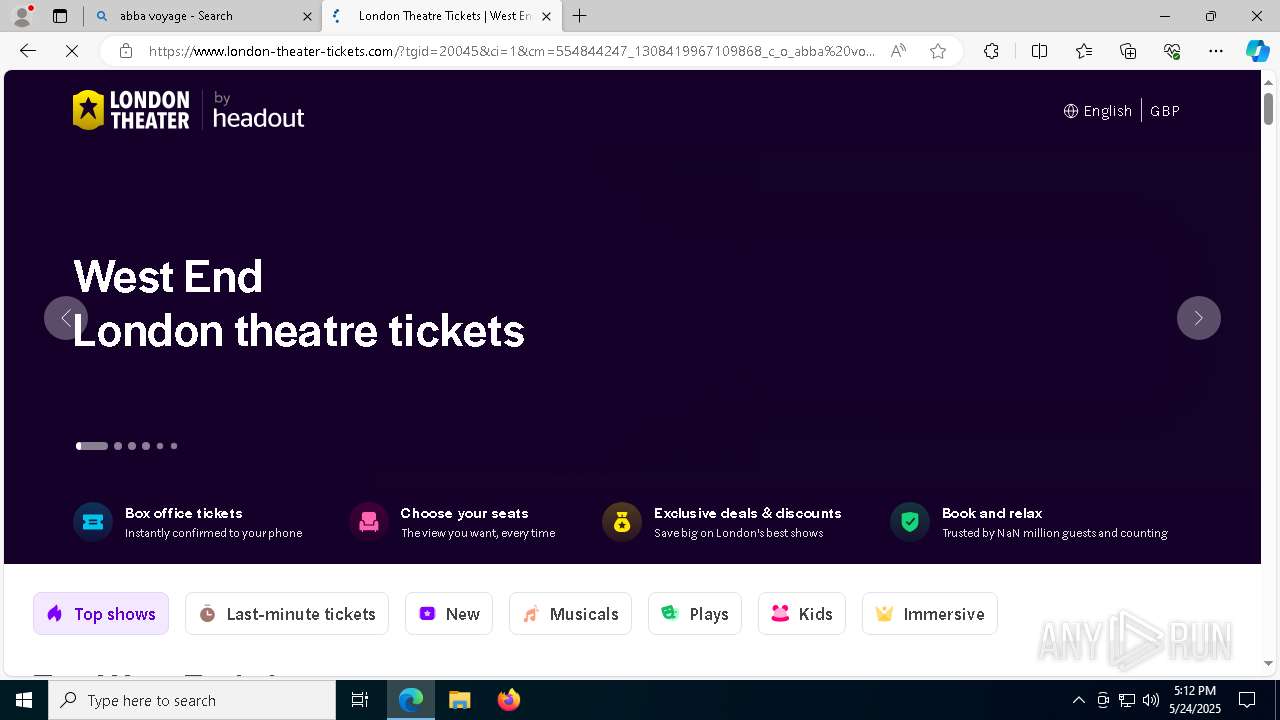
Task: Open a new browser tab
Action: pos(580,16)
